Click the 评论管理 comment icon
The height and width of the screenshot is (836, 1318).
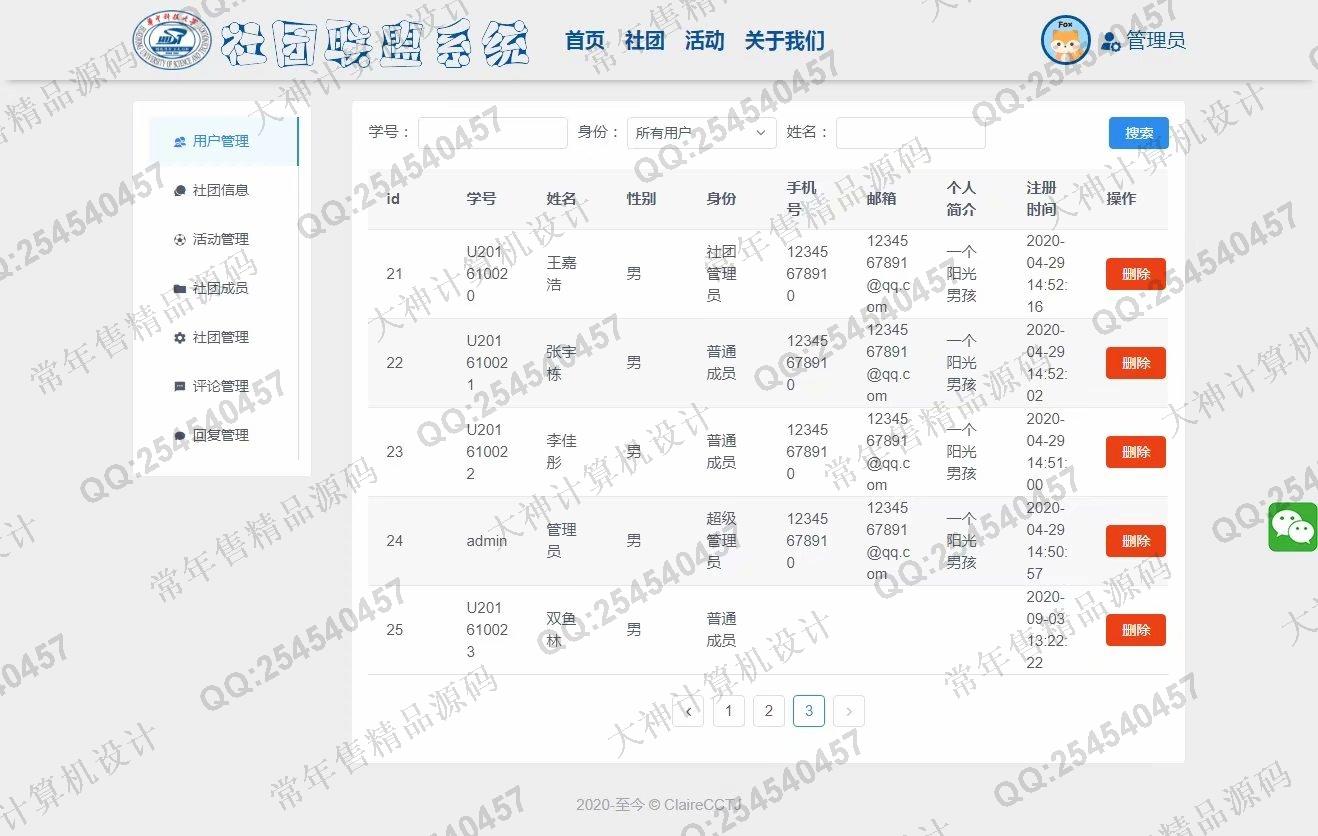(180, 386)
